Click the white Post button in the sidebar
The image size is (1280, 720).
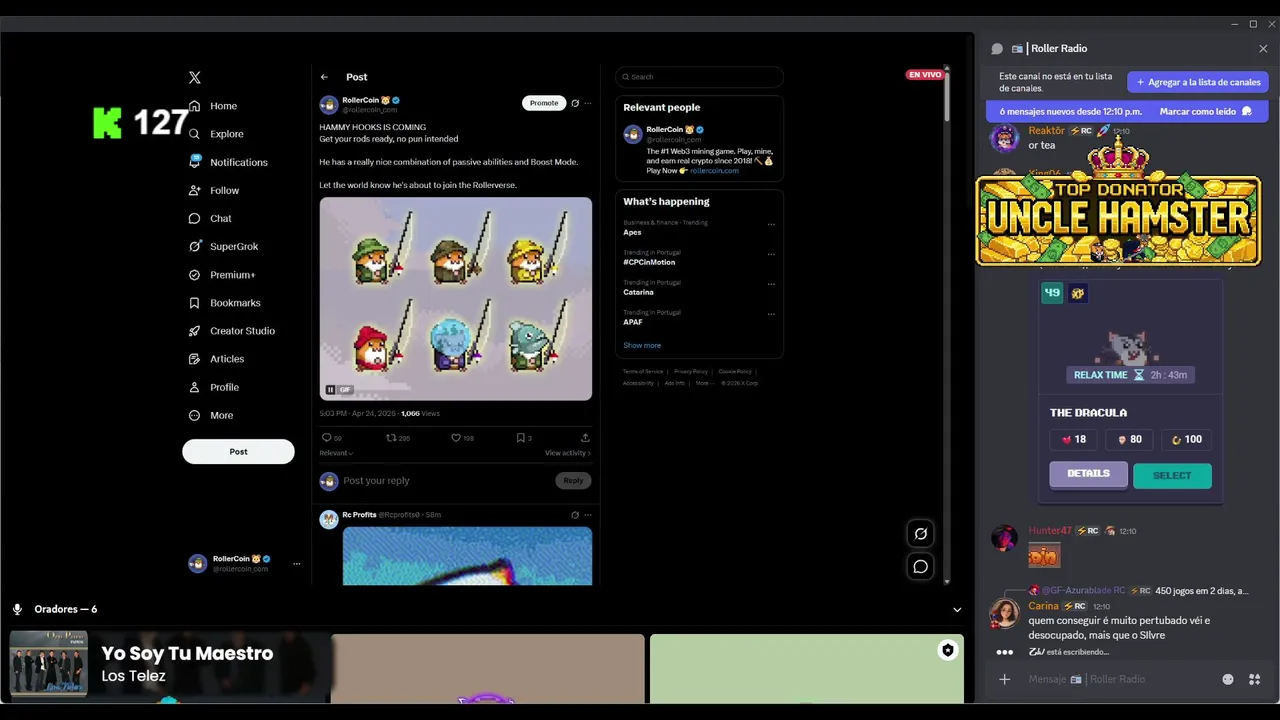pos(238,452)
